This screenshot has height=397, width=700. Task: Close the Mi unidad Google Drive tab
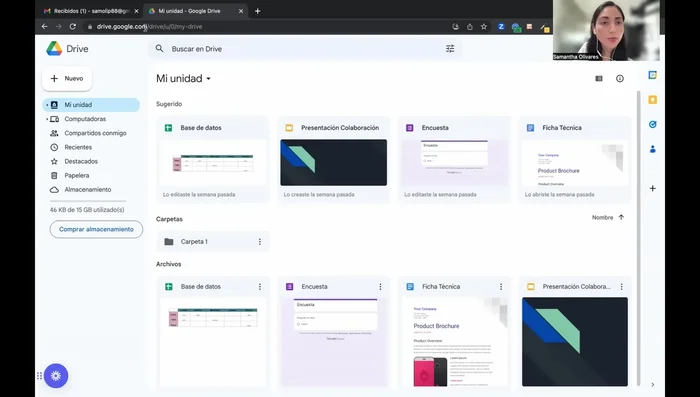click(x=241, y=11)
